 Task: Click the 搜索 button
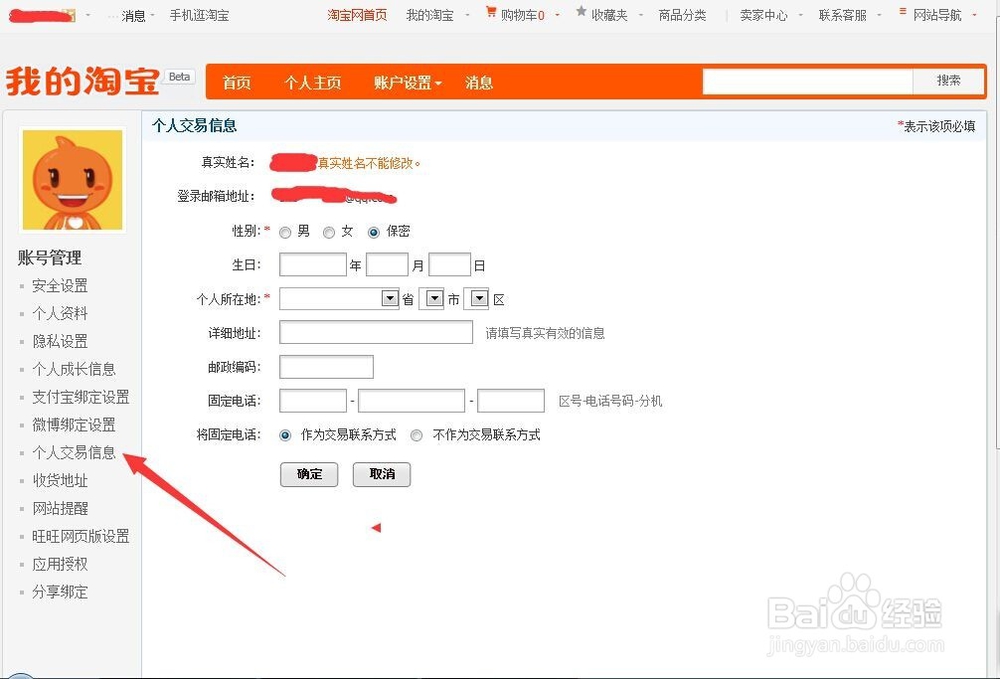[948, 80]
